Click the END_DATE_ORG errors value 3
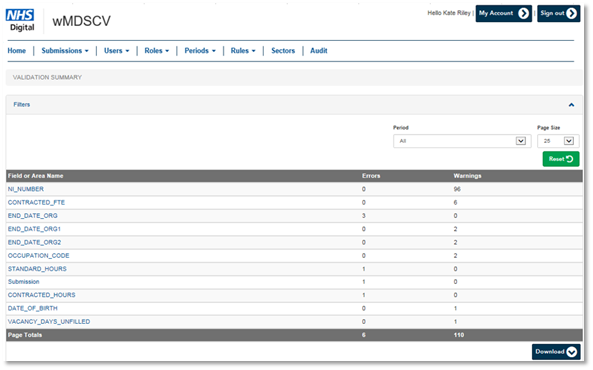Image resolution: width=593 pixels, height=370 pixels. (363, 216)
